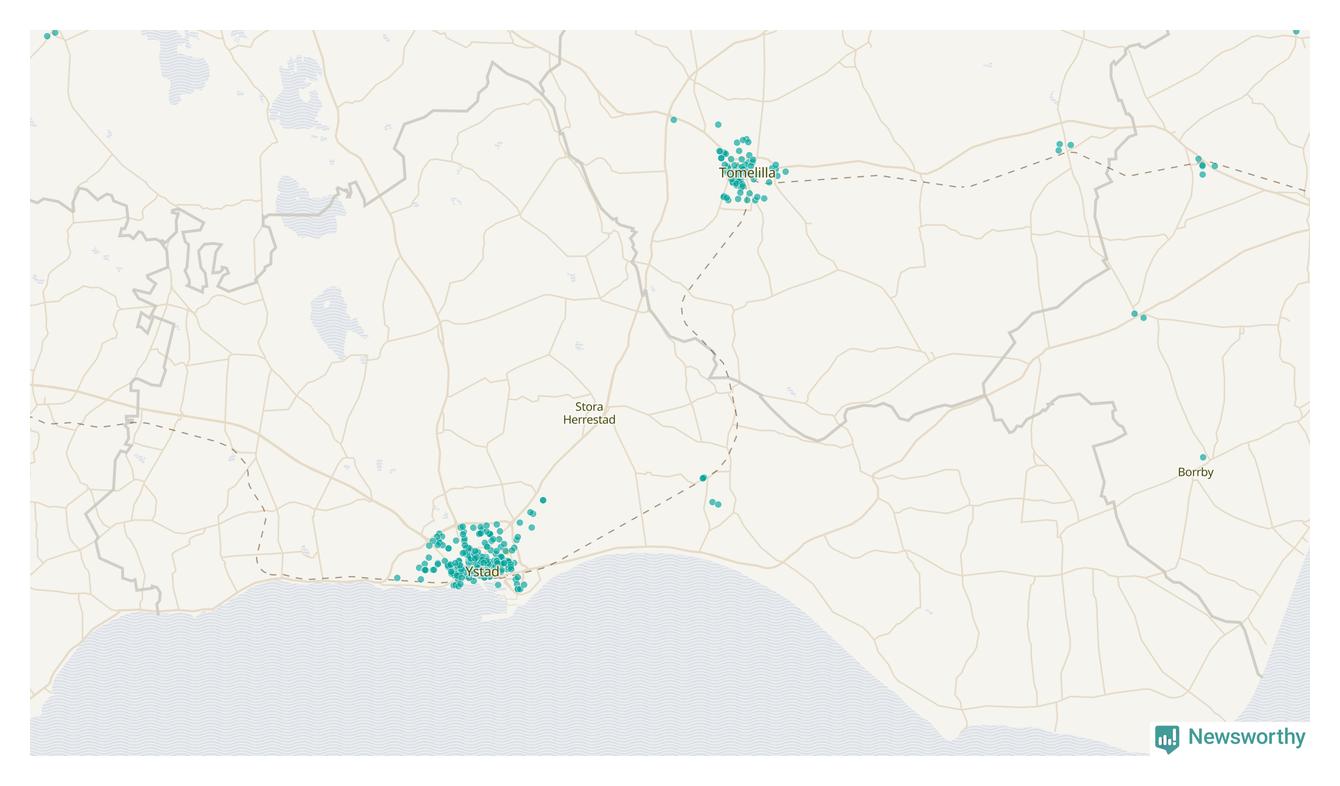Click the Ystad town label

(x=483, y=572)
